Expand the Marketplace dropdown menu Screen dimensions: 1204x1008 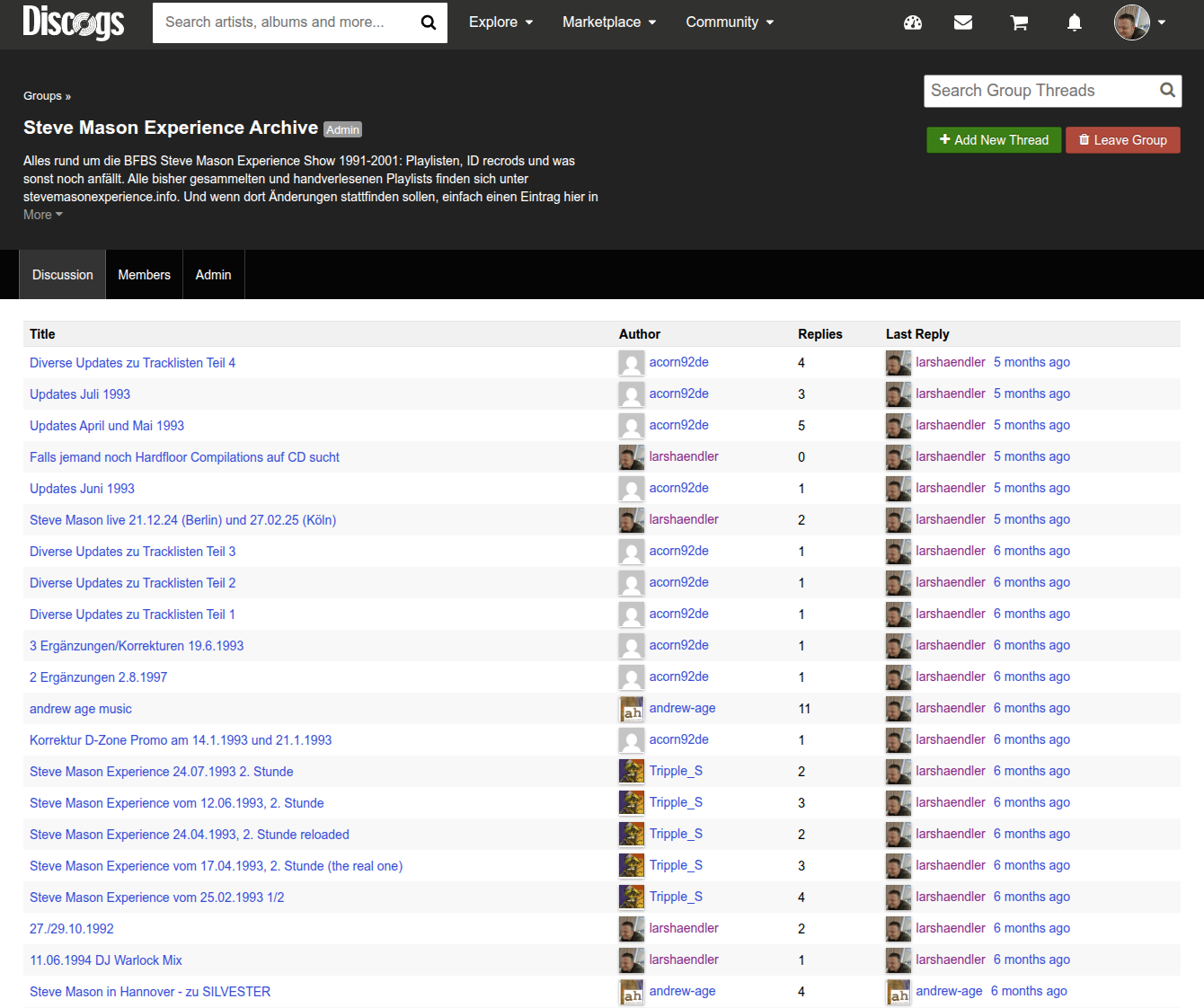[609, 22]
